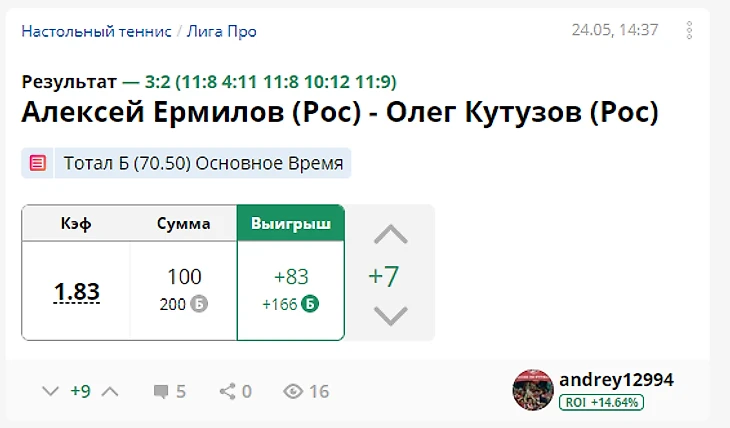Click the comments bubble icon
The height and width of the screenshot is (428, 730).
coord(160,392)
